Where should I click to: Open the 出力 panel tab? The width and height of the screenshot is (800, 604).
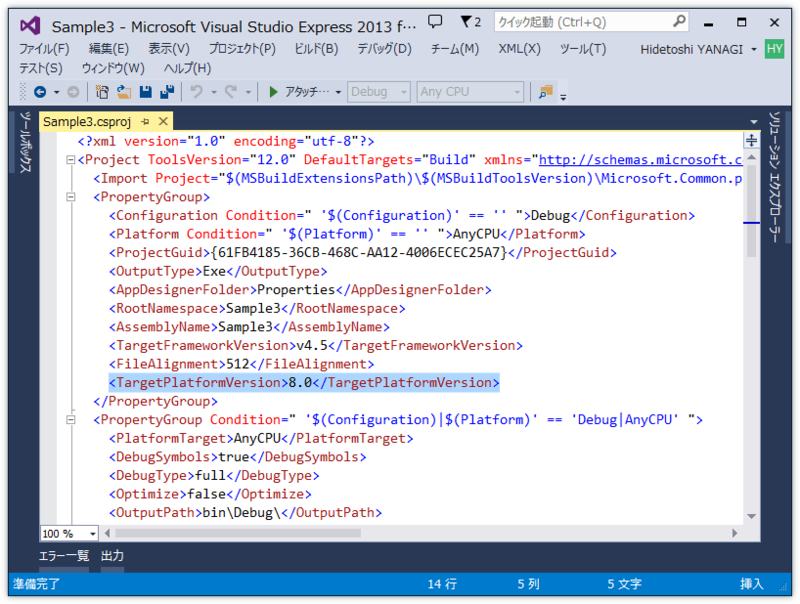pos(112,556)
